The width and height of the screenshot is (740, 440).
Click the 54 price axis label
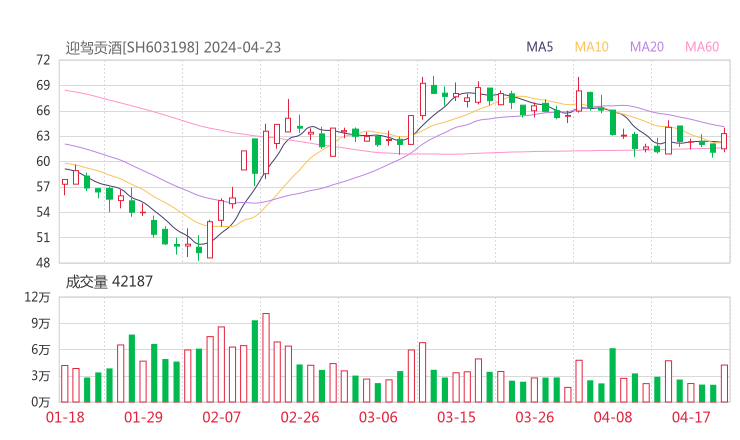pyautogui.click(x=42, y=212)
